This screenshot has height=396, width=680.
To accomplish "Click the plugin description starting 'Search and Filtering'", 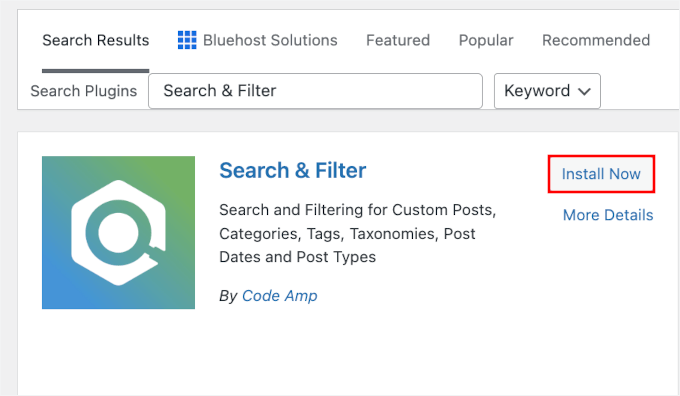I will click(357, 233).
